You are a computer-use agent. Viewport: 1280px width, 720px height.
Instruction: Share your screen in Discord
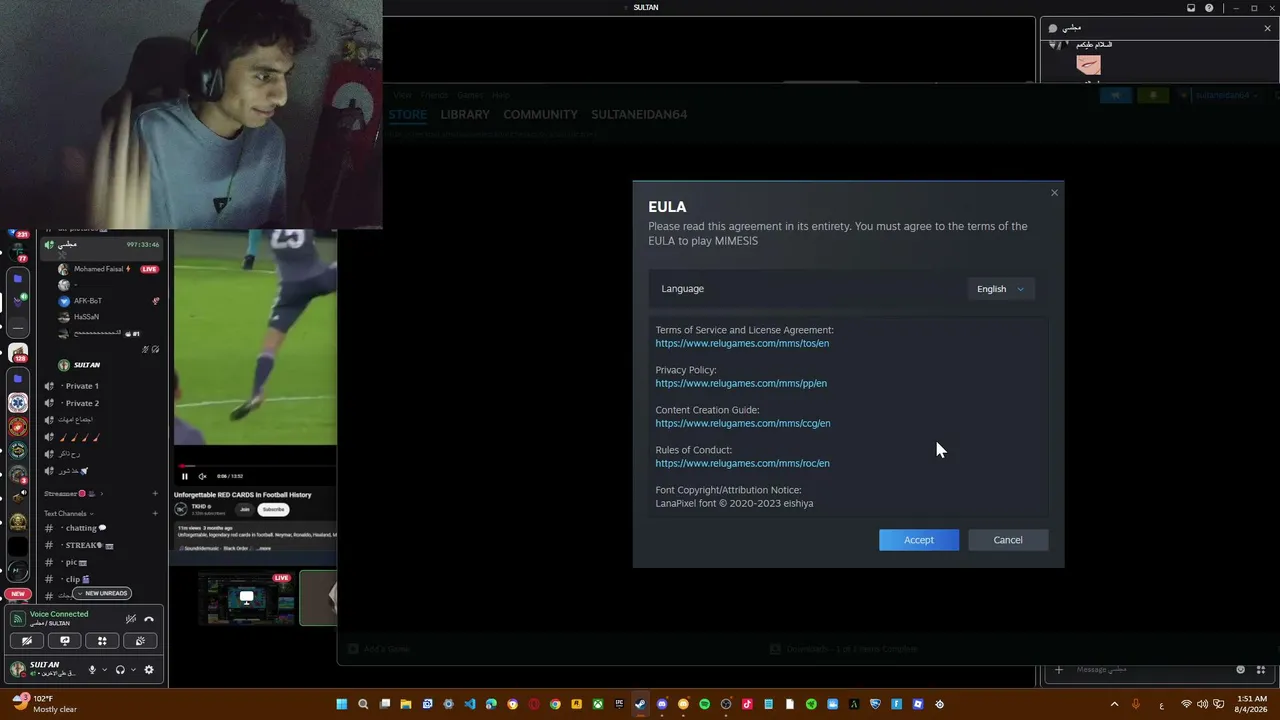tap(65, 641)
